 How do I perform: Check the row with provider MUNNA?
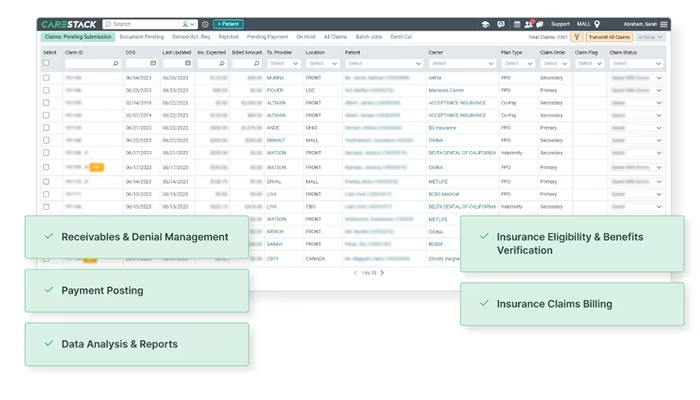point(46,78)
